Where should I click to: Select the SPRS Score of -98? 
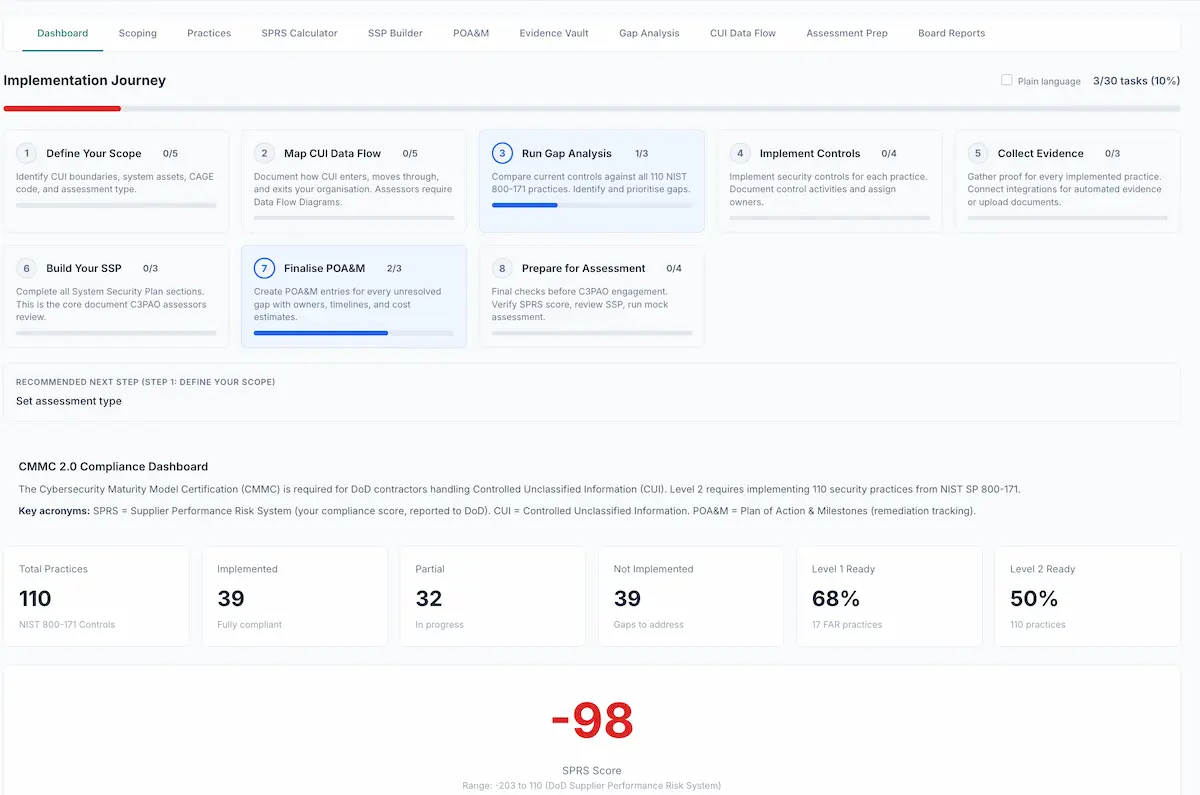(x=593, y=718)
